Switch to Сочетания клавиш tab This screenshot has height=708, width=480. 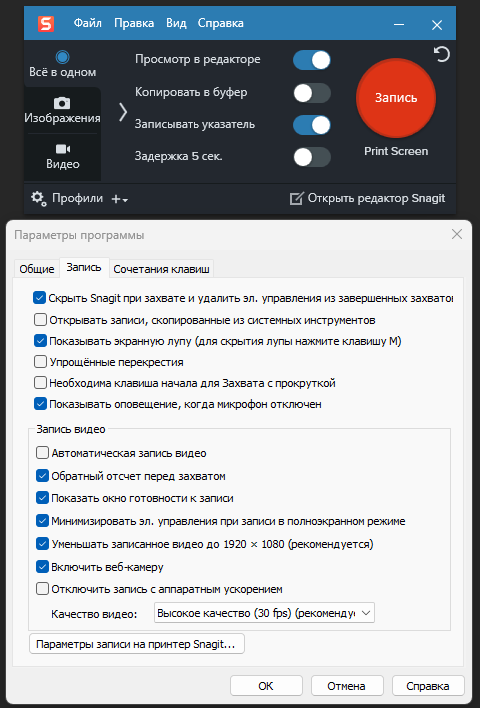[x=161, y=269]
